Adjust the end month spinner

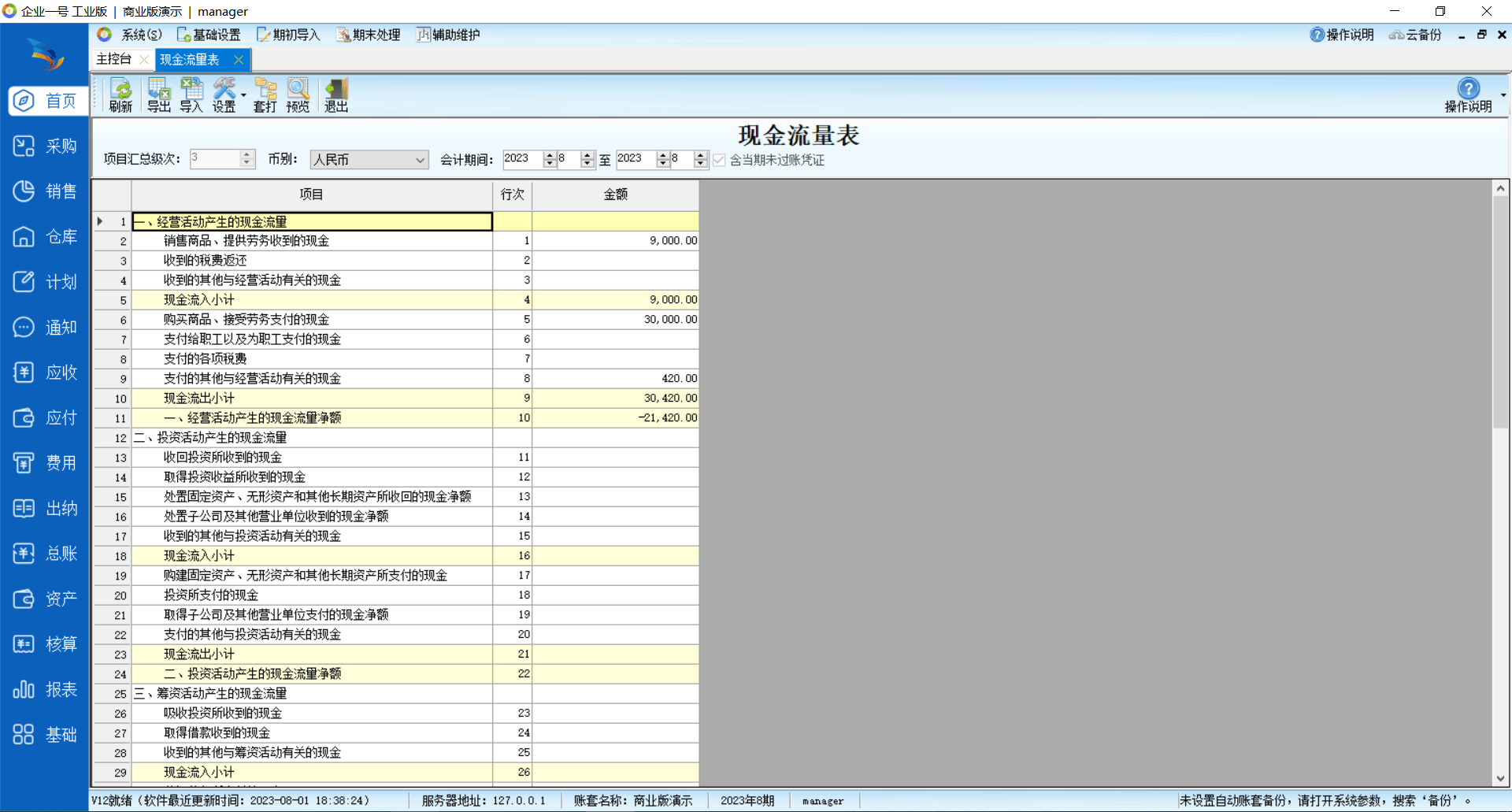(x=701, y=159)
